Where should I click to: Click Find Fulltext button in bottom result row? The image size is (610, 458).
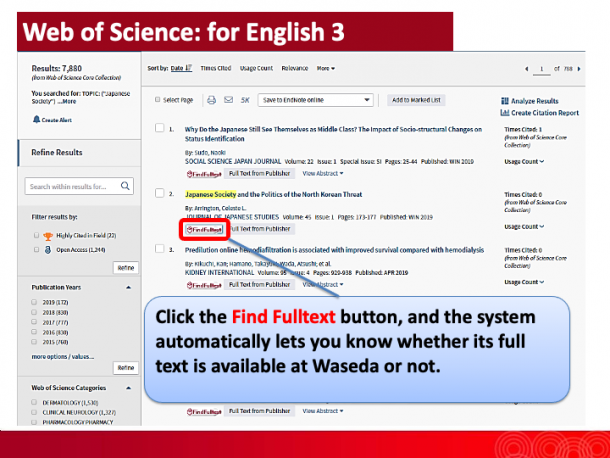(204, 411)
